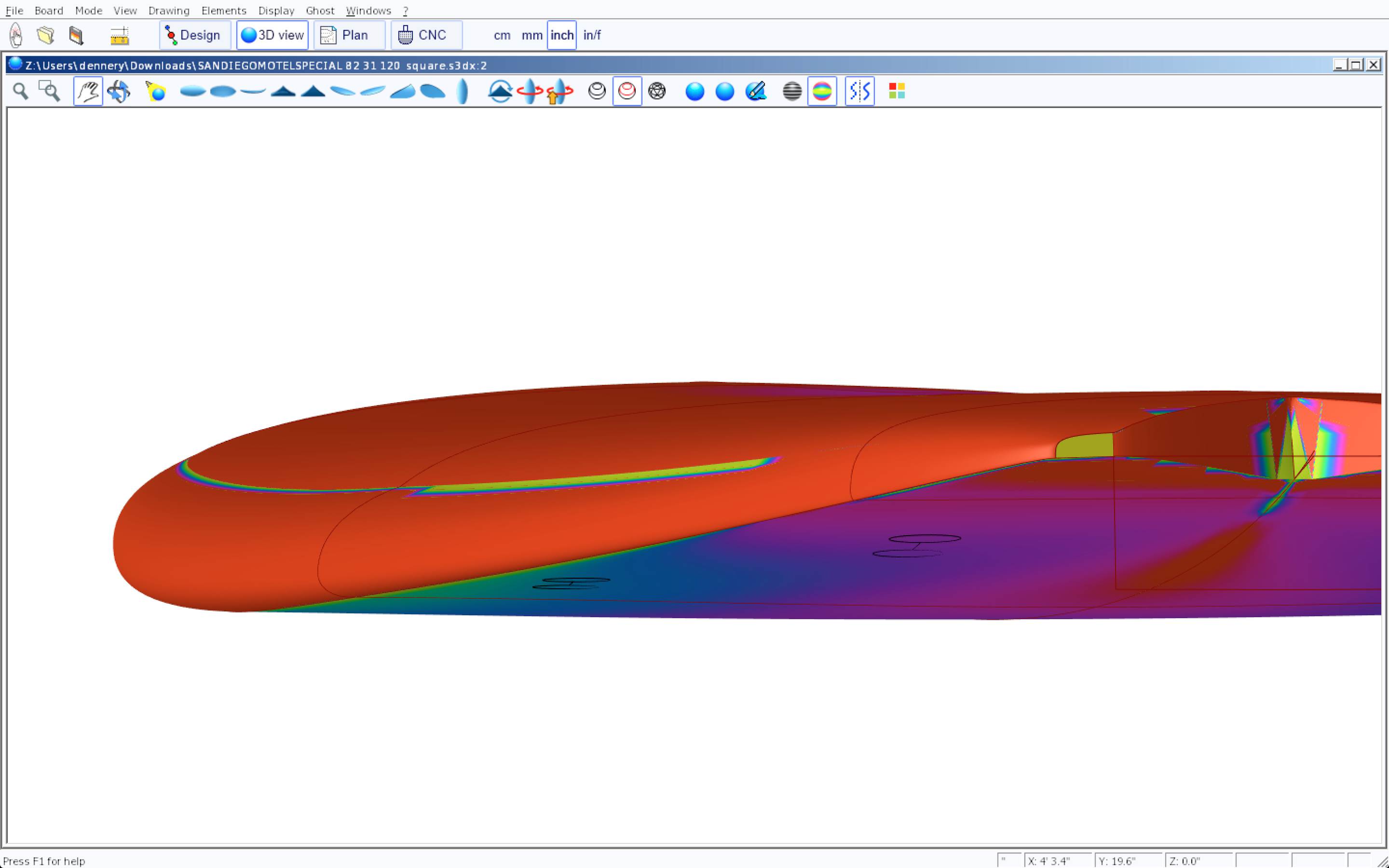The height and width of the screenshot is (868, 1389).
Task: Click the open file folder icon
Action: click(46, 36)
